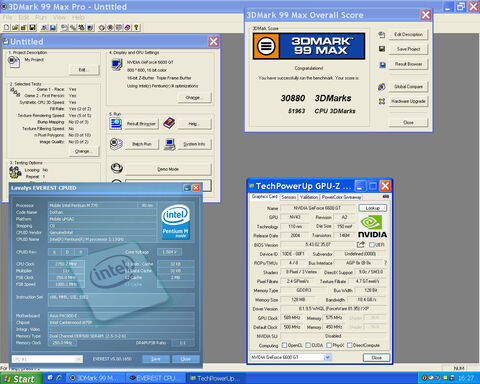
Task: Click the System Info computer icon
Action: [x=170, y=144]
